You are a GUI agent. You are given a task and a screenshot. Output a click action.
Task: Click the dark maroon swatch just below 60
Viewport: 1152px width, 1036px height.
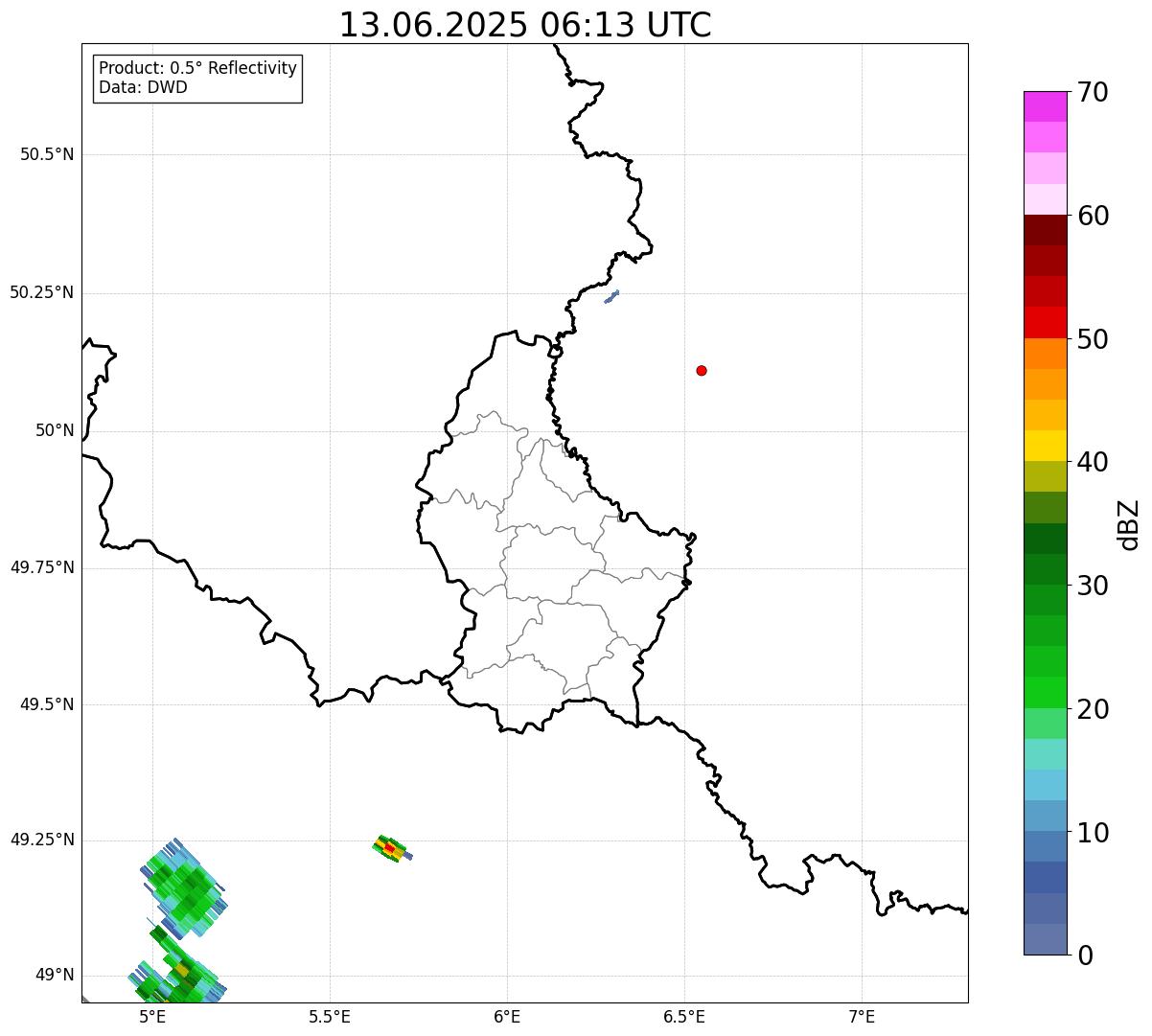point(1046,230)
